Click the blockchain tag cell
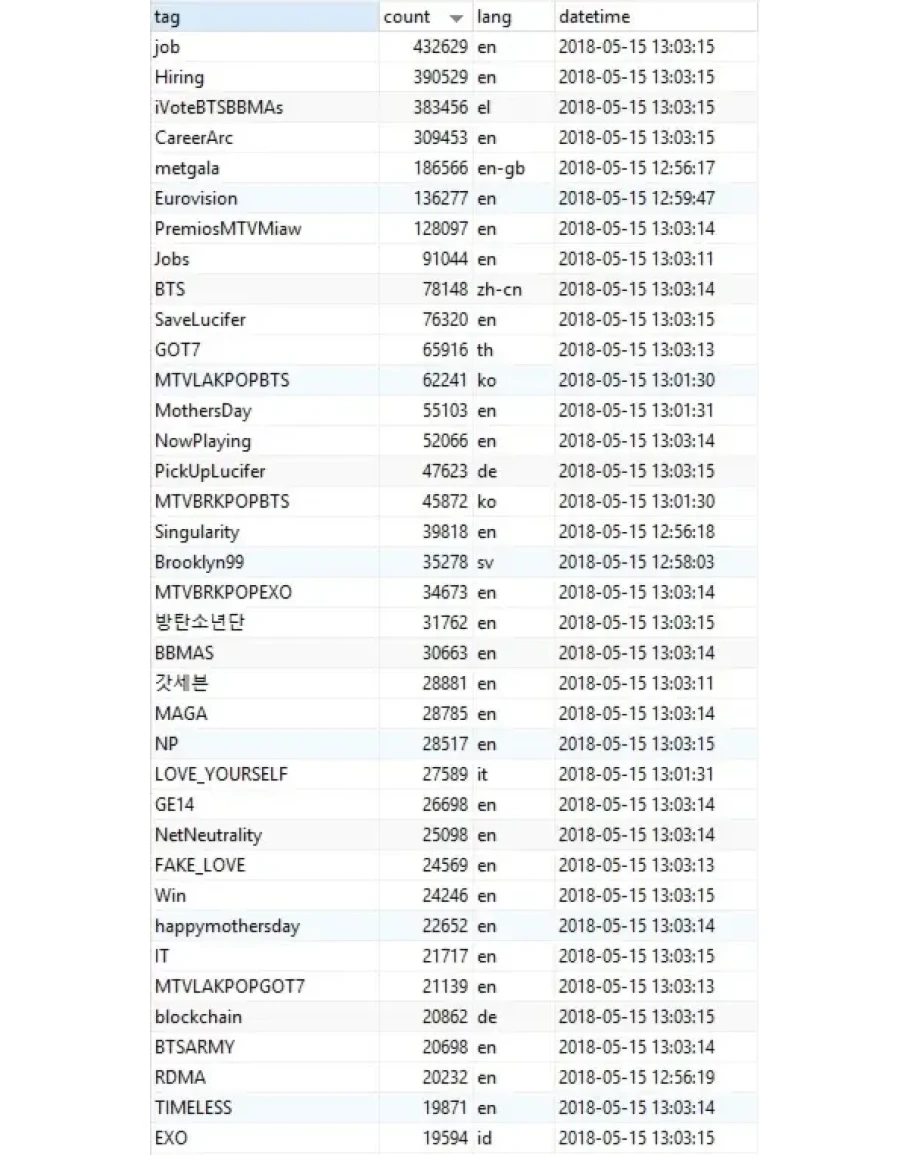Screen dimensions: 910x1155 click(x=198, y=1017)
